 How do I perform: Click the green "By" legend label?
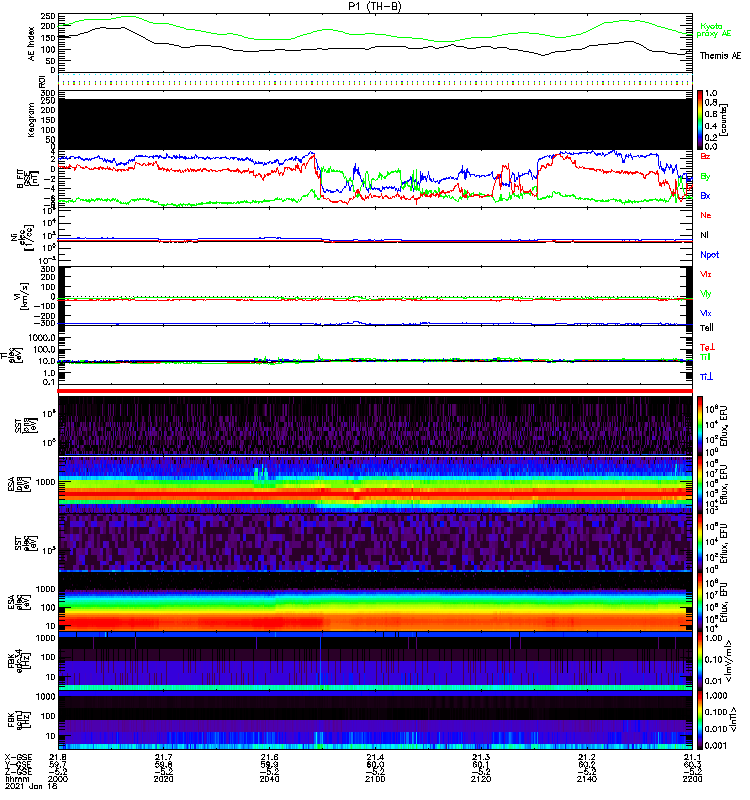click(705, 176)
